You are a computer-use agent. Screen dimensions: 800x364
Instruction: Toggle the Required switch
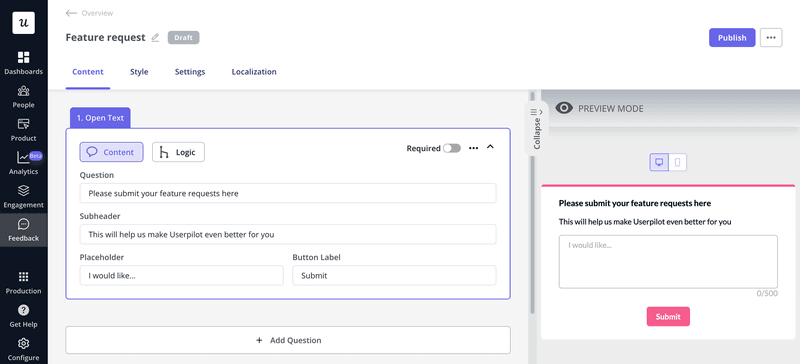[452, 148]
